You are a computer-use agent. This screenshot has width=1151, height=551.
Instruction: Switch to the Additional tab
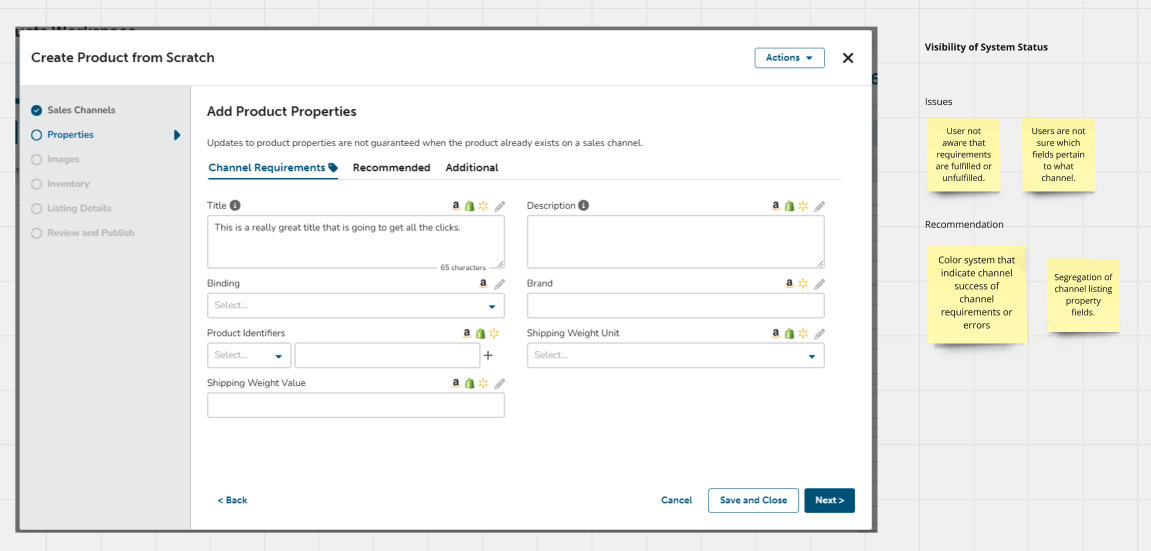[x=472, y=168]
